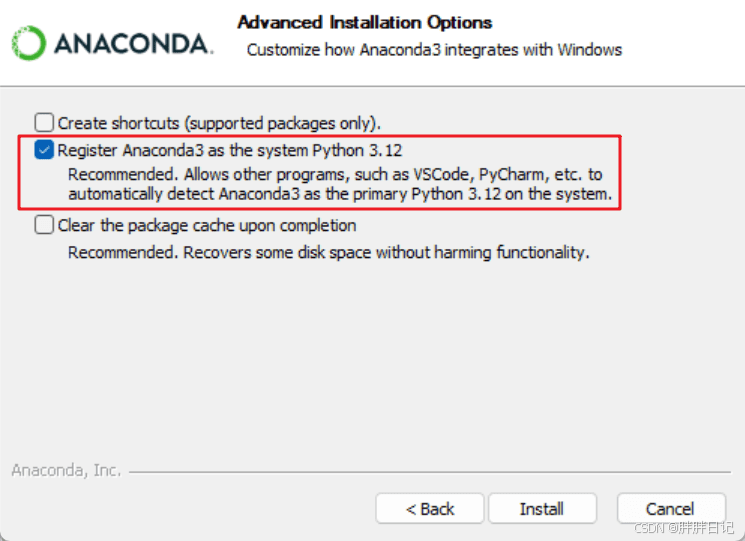Click the red highlight border around Register option
The height and width of the screenshot is (541, 745).
[319, 136]
